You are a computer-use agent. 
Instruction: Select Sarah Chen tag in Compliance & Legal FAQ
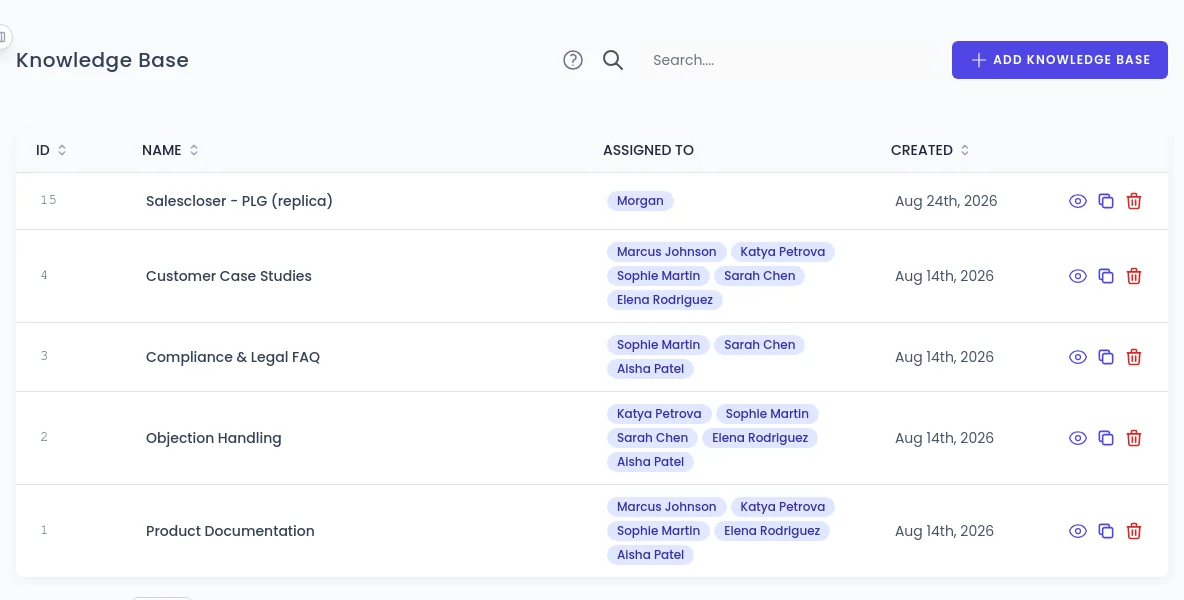[759, 345]
